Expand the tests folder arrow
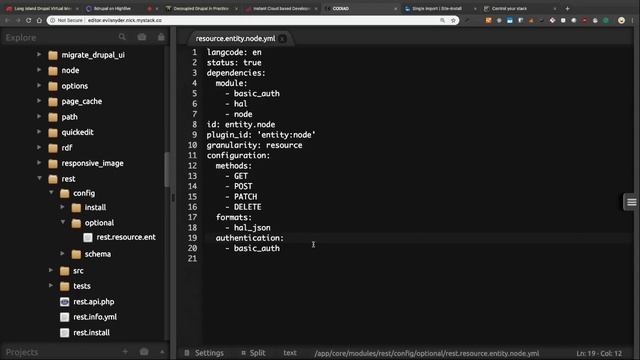The height and width of the screenshot is (360, 640). click(51, 286)
